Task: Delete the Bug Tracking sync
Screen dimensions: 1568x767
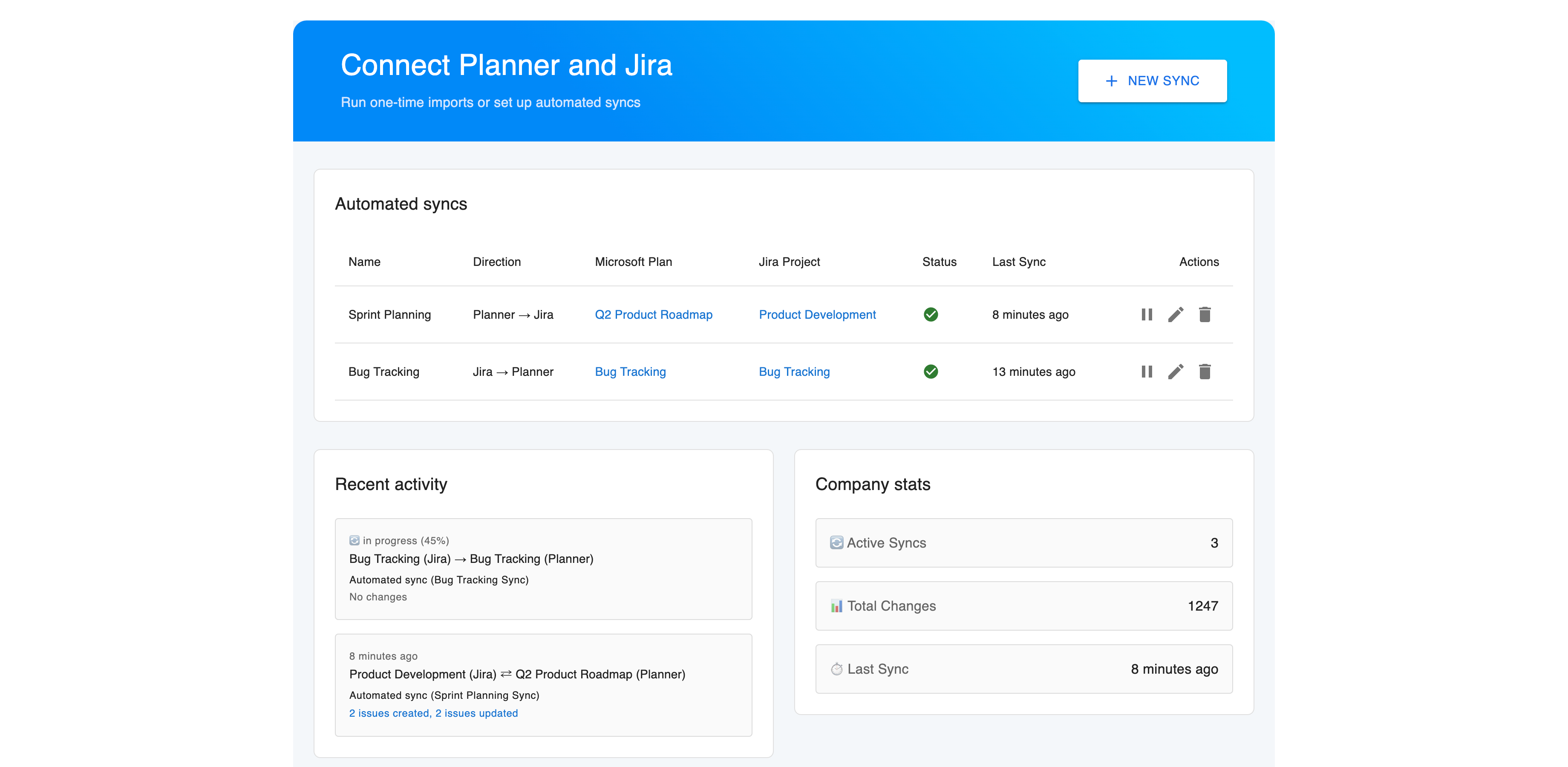Action: tap(1205, 371)
